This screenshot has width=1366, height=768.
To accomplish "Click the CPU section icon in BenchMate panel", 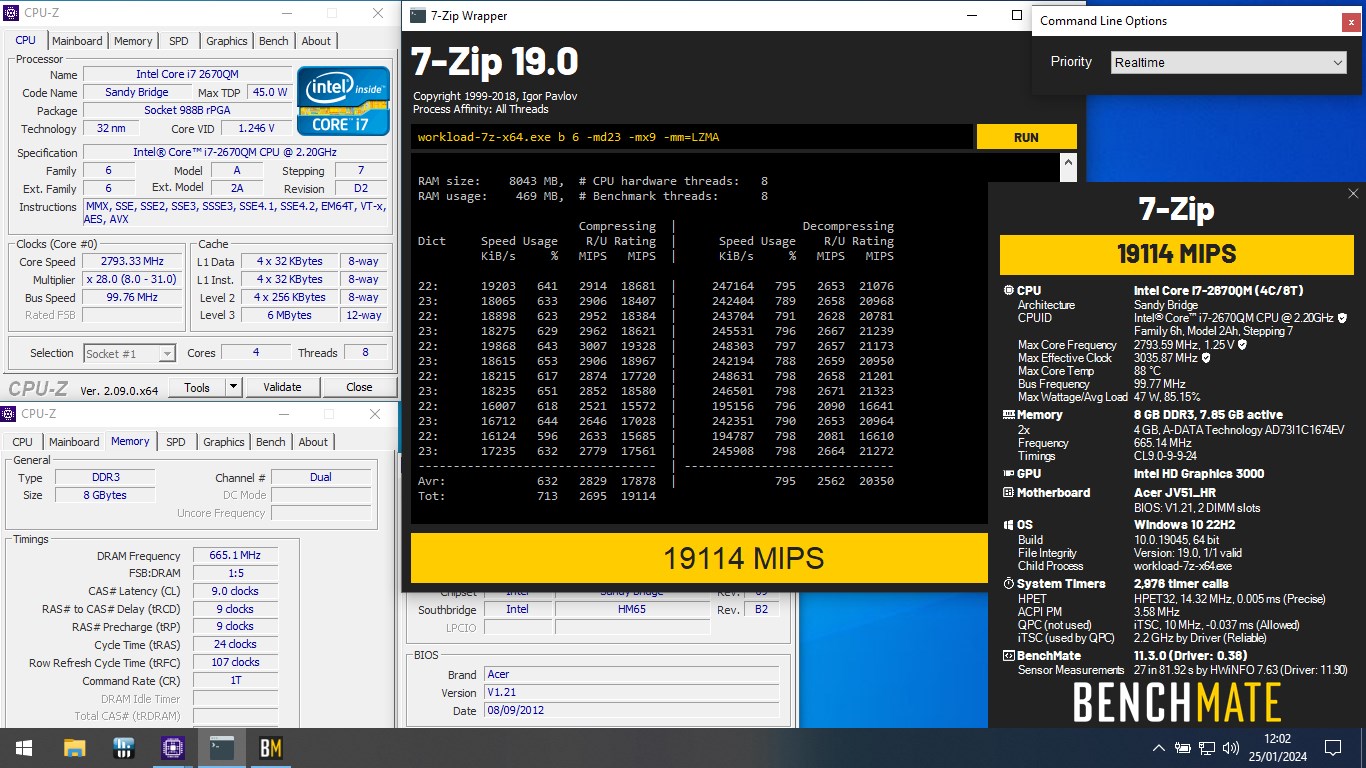I will click(x=1008, y=291).
